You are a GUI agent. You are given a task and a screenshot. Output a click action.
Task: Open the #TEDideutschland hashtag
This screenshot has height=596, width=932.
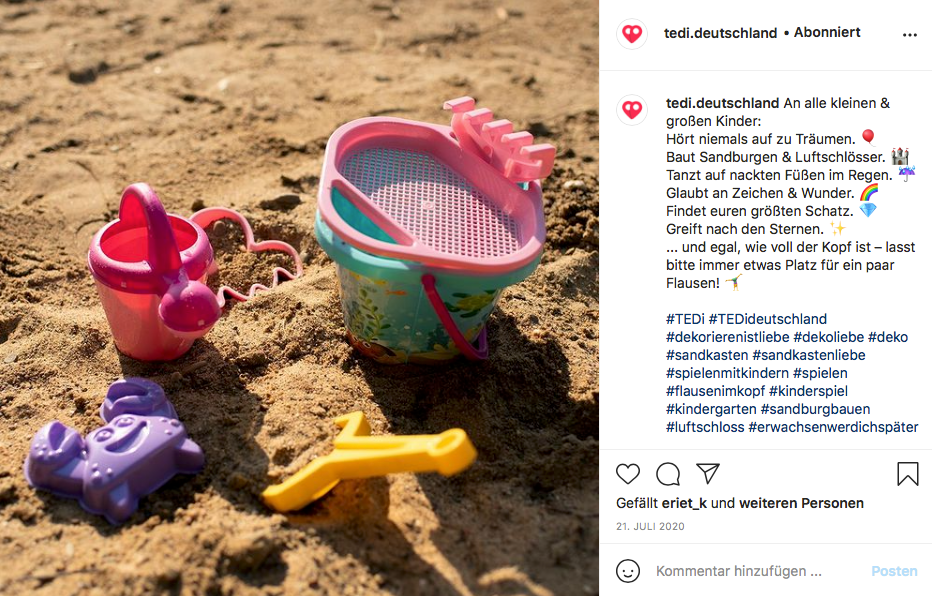[767, 319]
